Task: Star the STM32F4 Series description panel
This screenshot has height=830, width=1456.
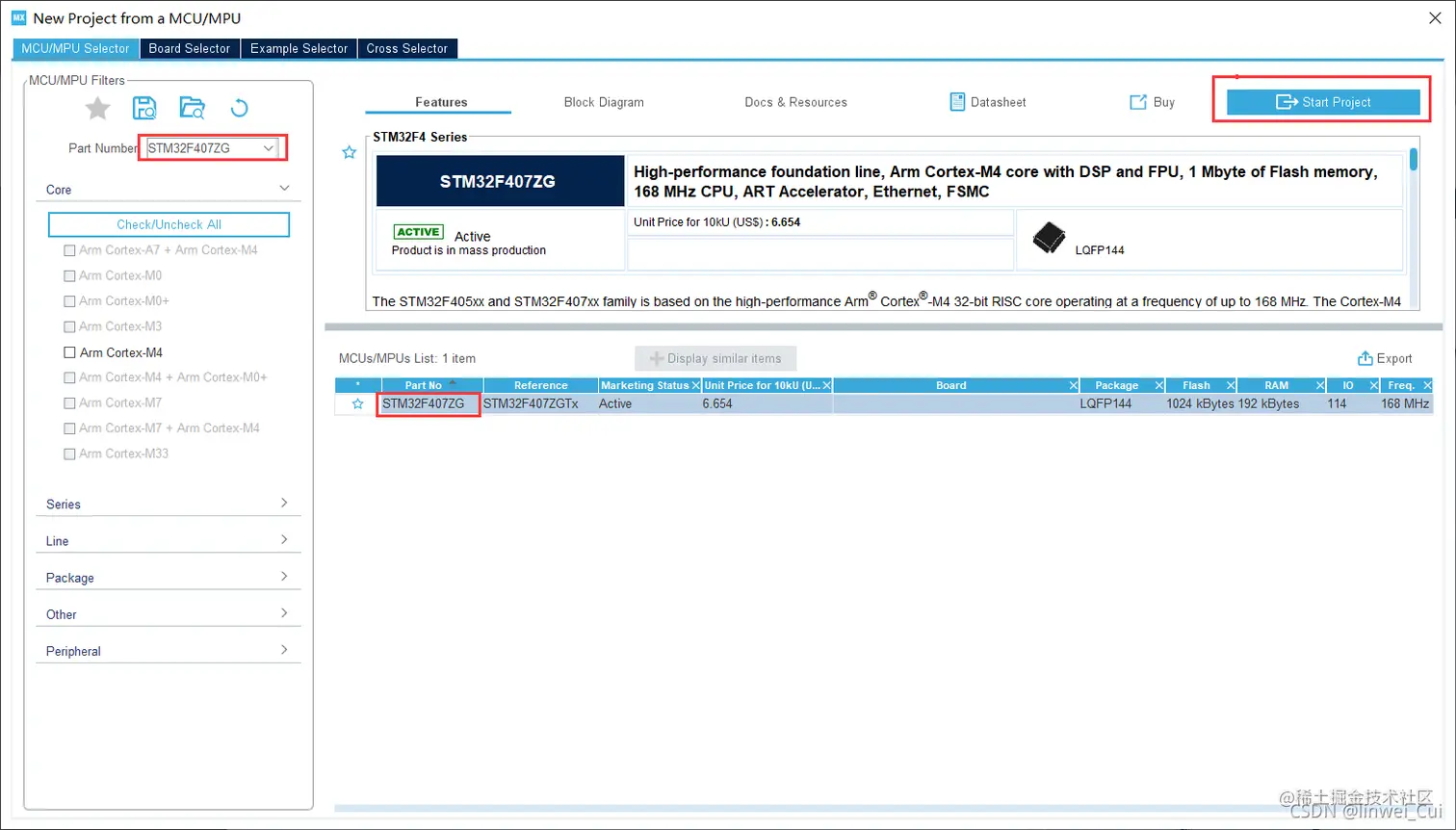Action: [x=350, y=152]
